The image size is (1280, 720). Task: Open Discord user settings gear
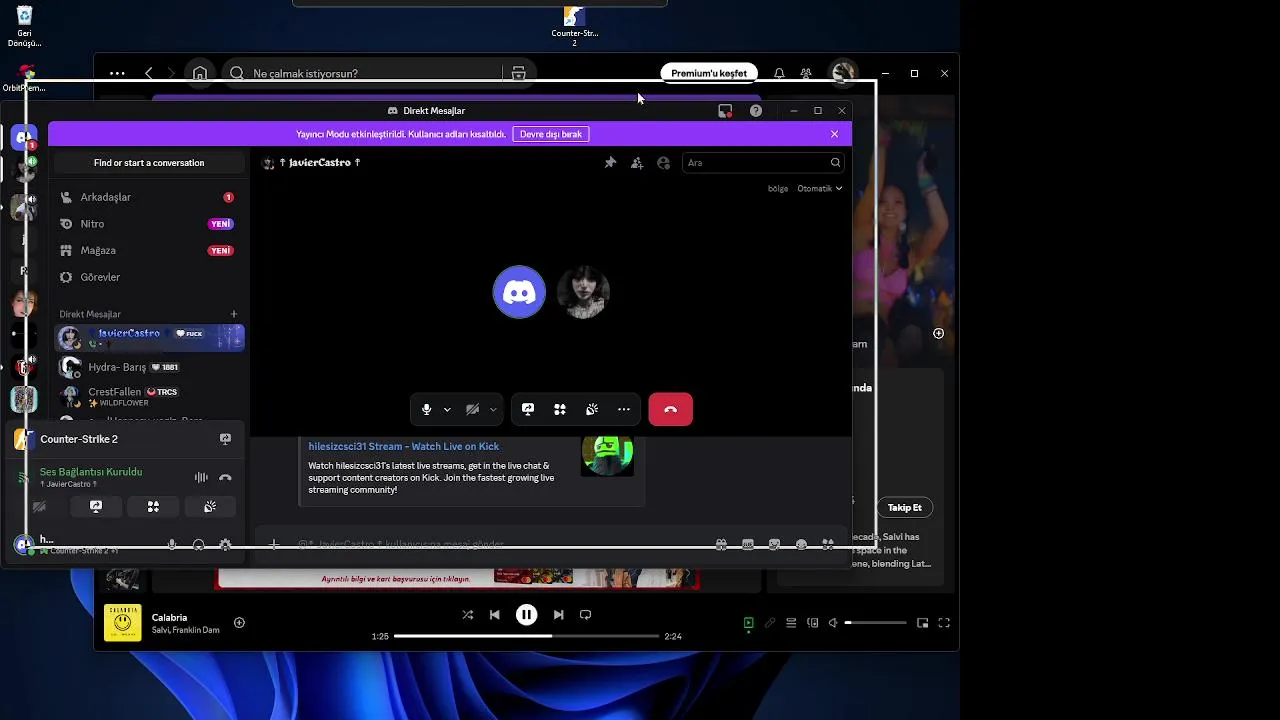(x=225, y=544)
